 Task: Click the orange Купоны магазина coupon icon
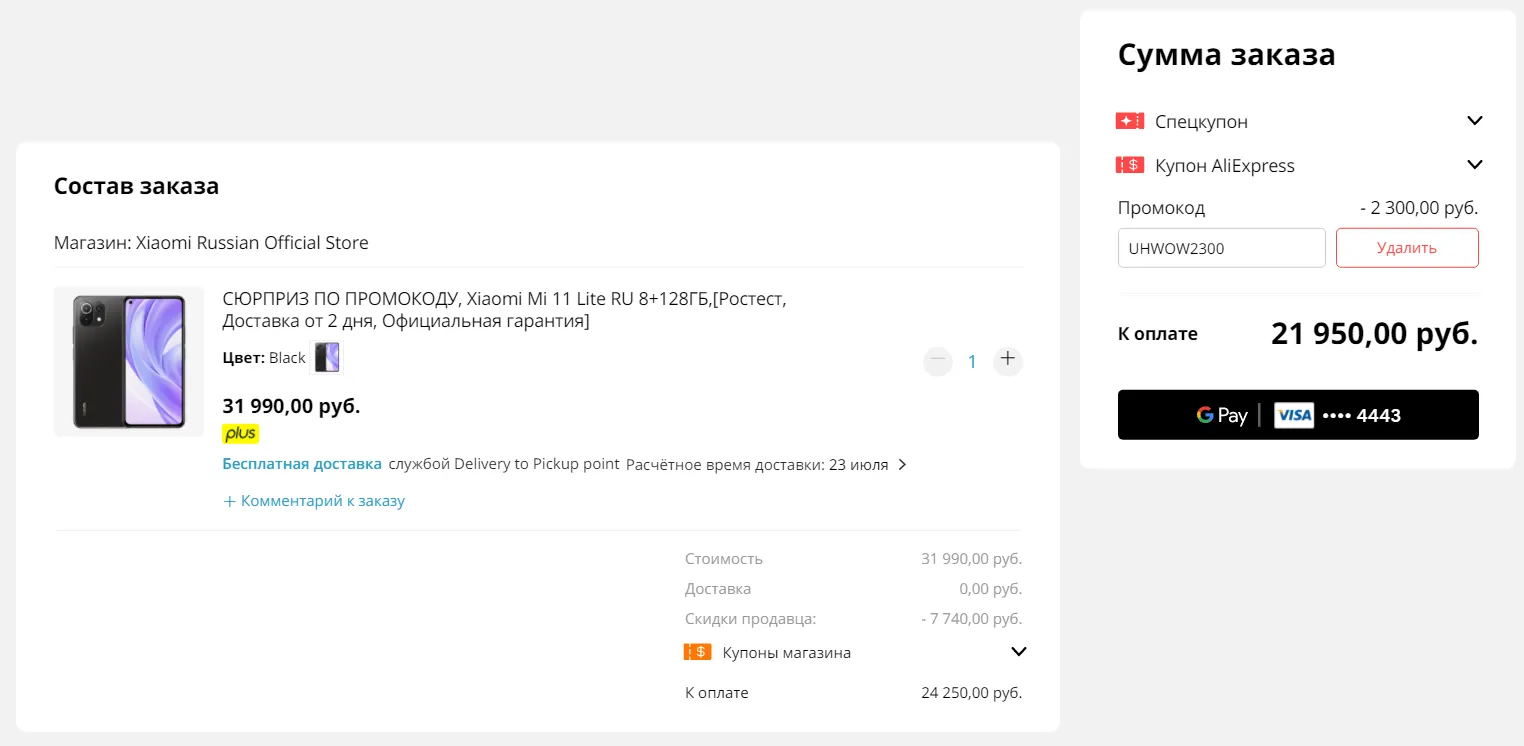point(697,652)
